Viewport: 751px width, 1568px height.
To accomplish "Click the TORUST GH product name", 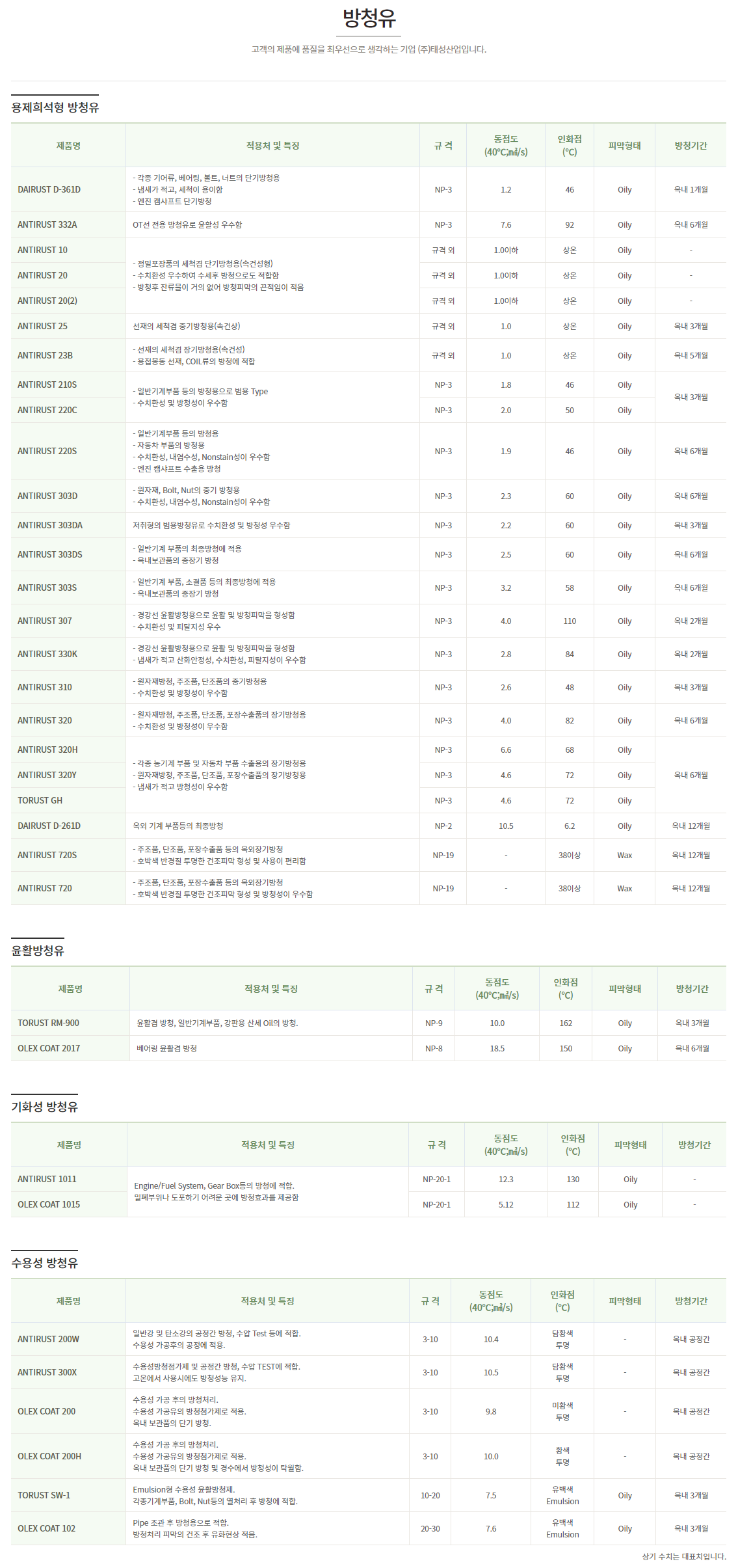I will pos(40,801).
